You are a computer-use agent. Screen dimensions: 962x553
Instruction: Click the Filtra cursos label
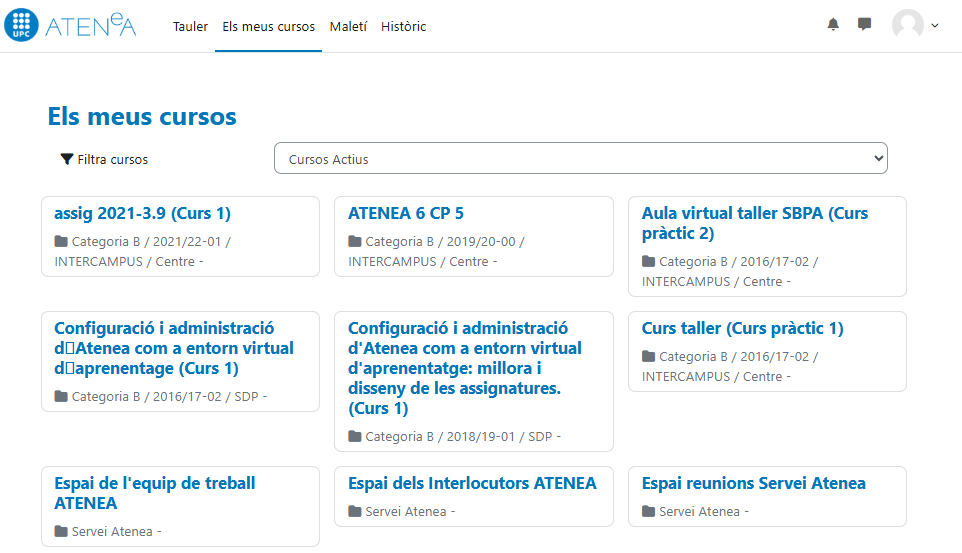pos(112,159)
